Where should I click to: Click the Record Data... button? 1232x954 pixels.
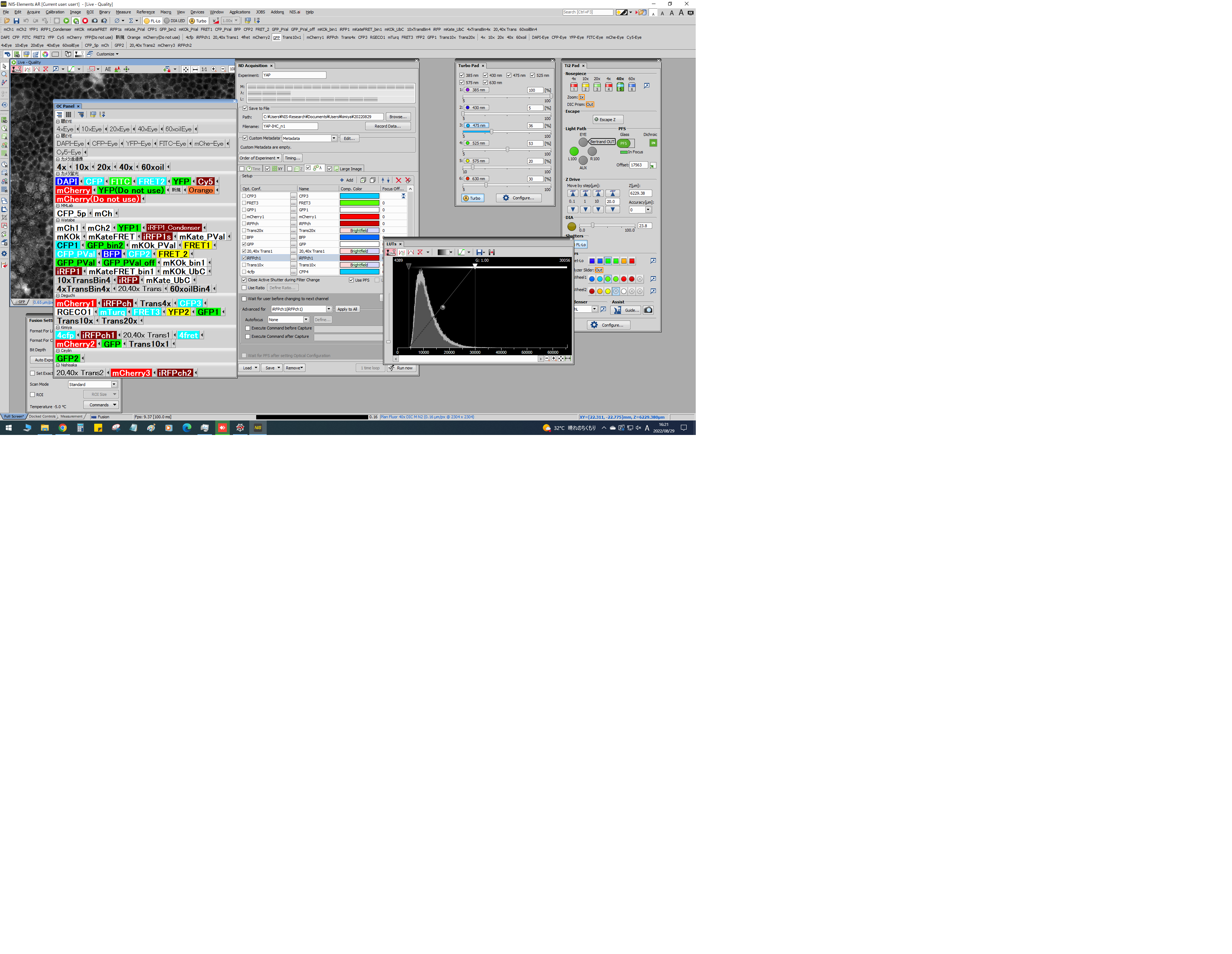pos(388,126)
